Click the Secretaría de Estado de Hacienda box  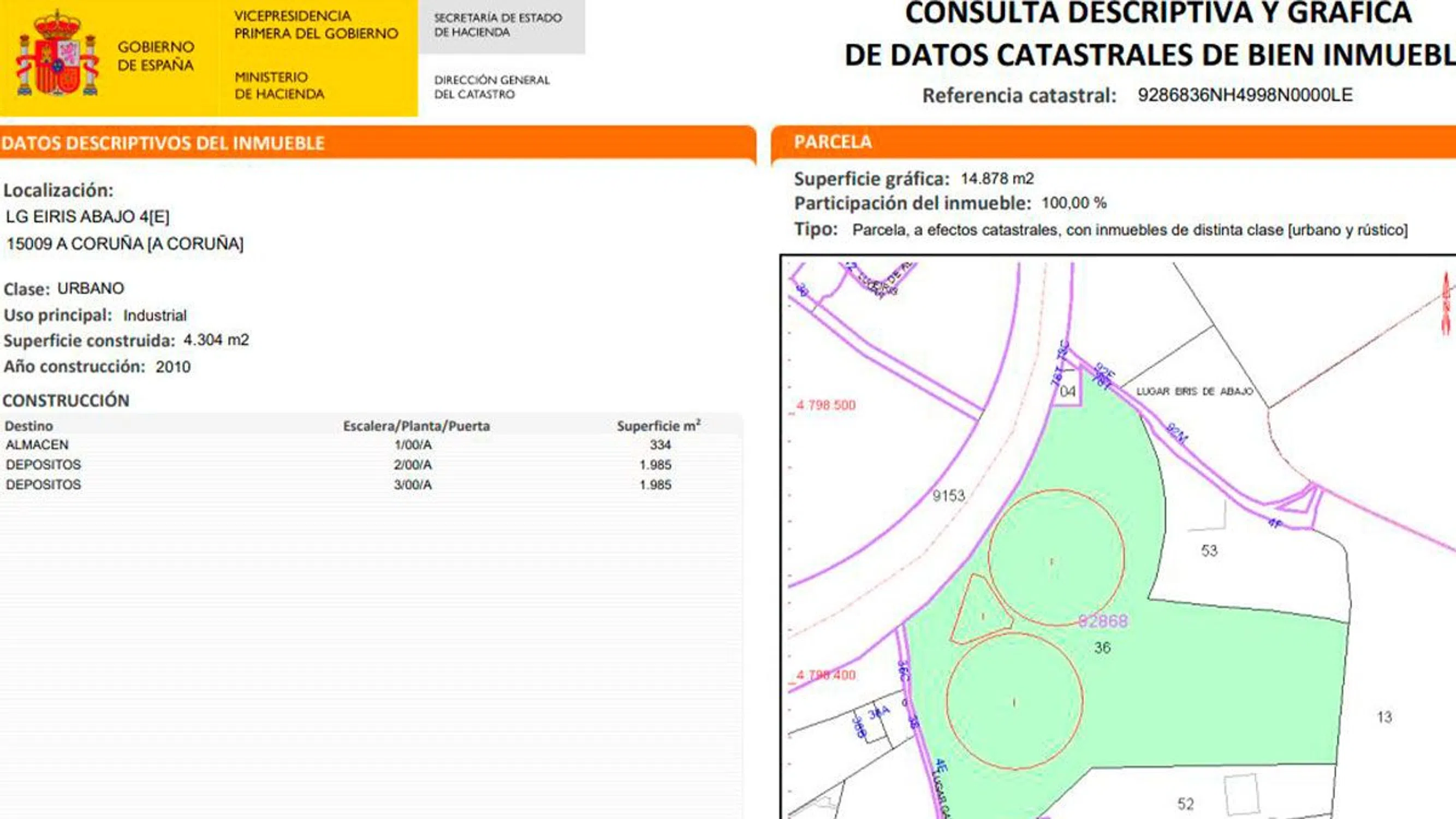pyautogui.click(x=498, y=26)
